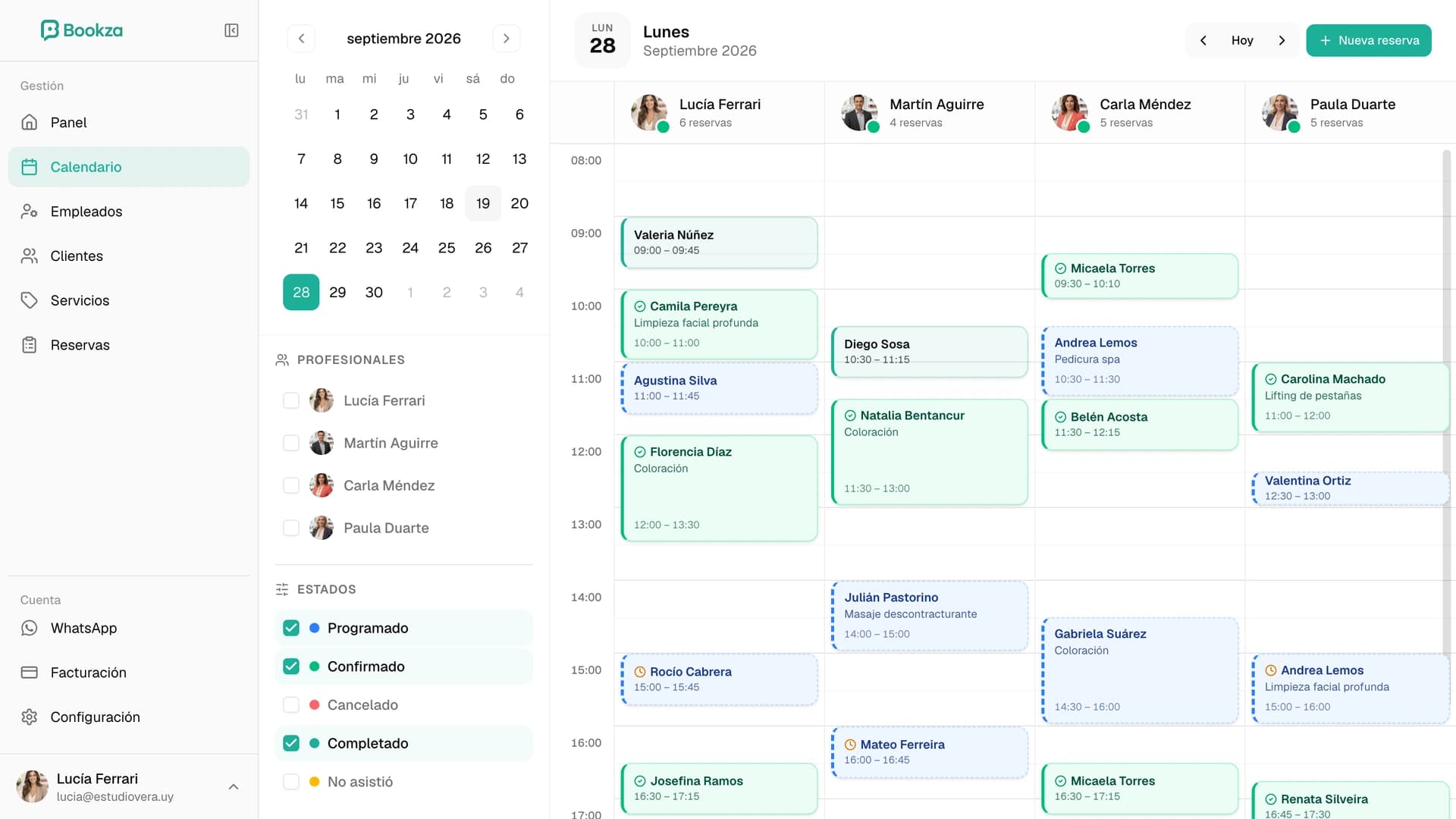The width and height of the screenshot is (1456, 819).
Task: Click Martín Aguirre column avatar
Action: click(859, 112)
